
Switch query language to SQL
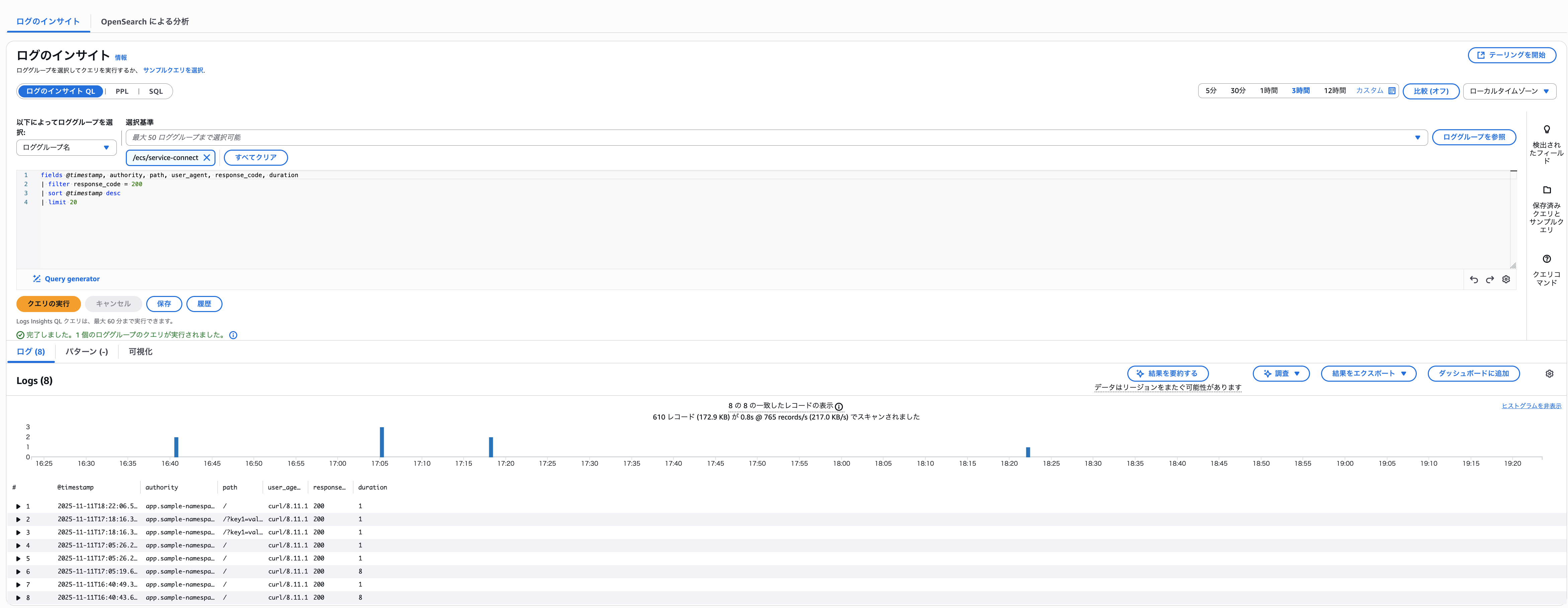tap(156, 91)
